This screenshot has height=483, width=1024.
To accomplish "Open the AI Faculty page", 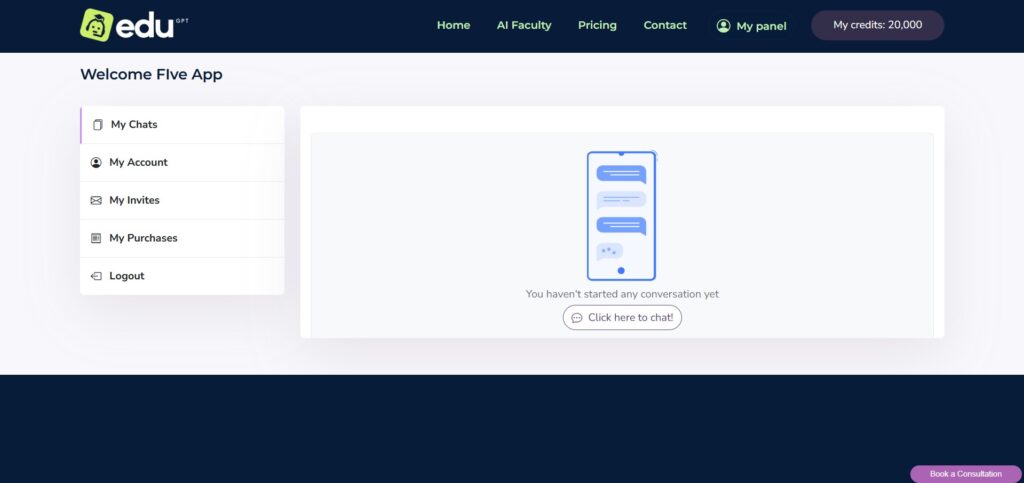I will click(524, 25).
